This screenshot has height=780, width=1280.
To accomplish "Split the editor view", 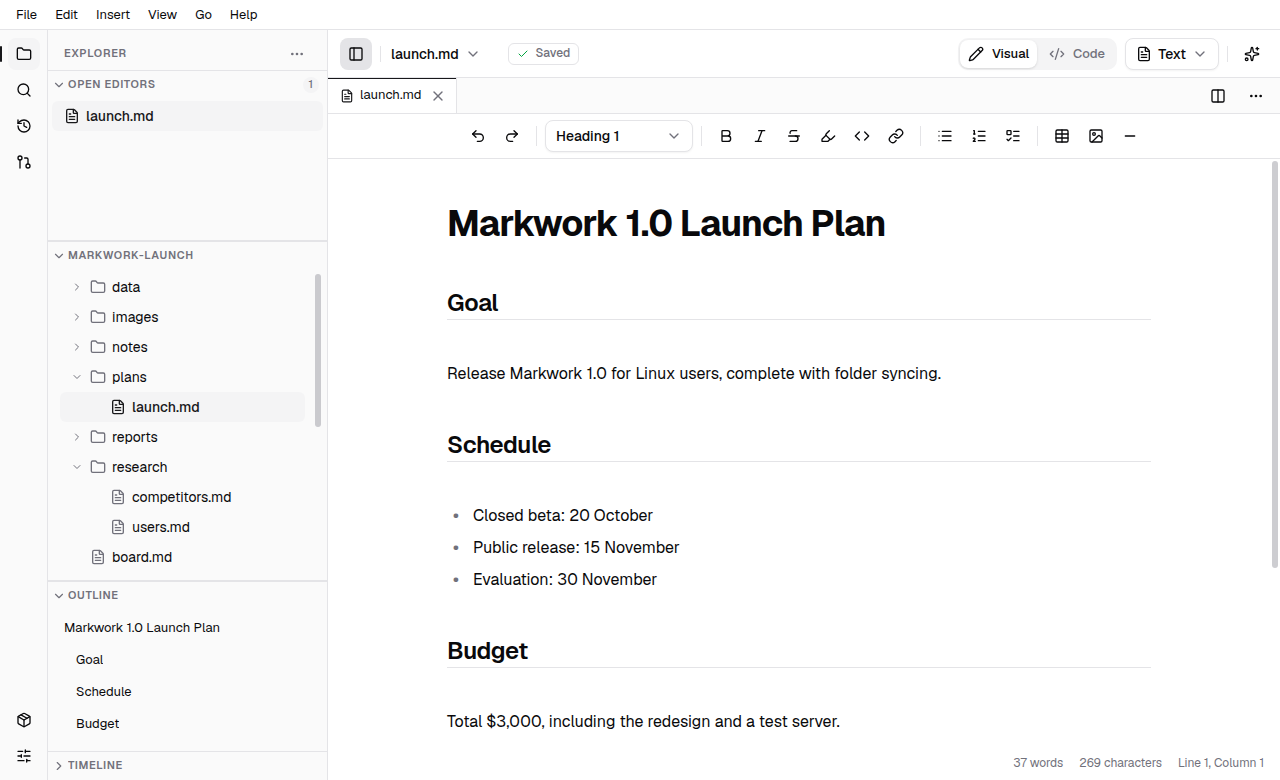I will 1218,96.
